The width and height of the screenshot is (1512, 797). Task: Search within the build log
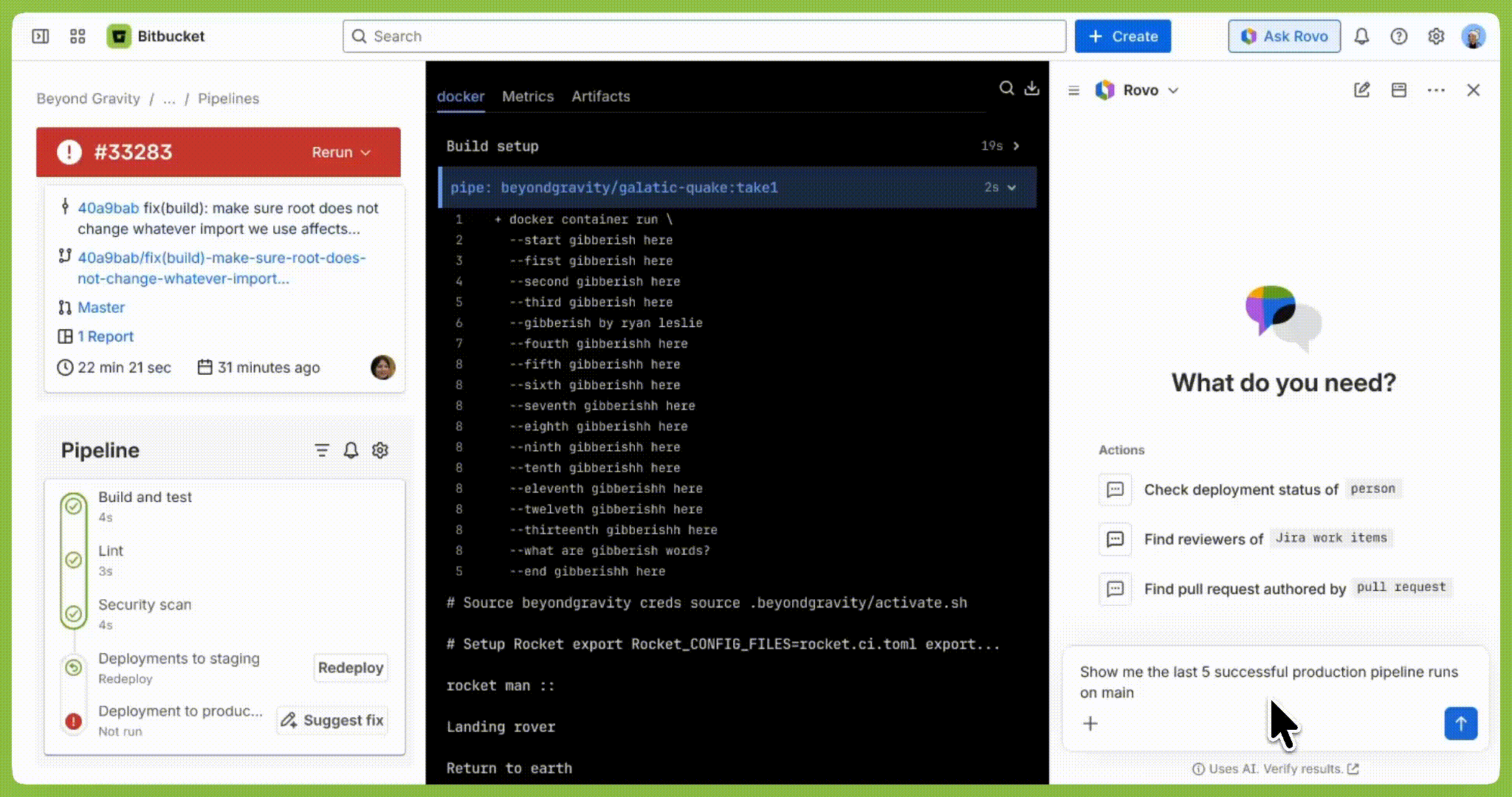(1006, 89)
